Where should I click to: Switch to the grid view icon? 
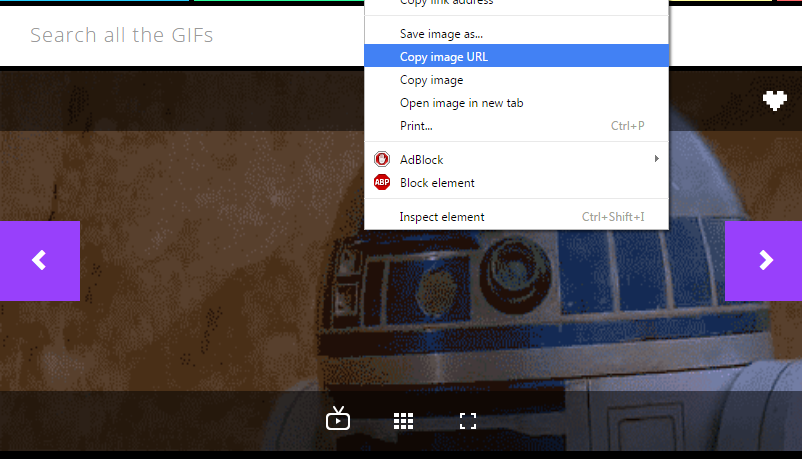[x=403, y=421]
